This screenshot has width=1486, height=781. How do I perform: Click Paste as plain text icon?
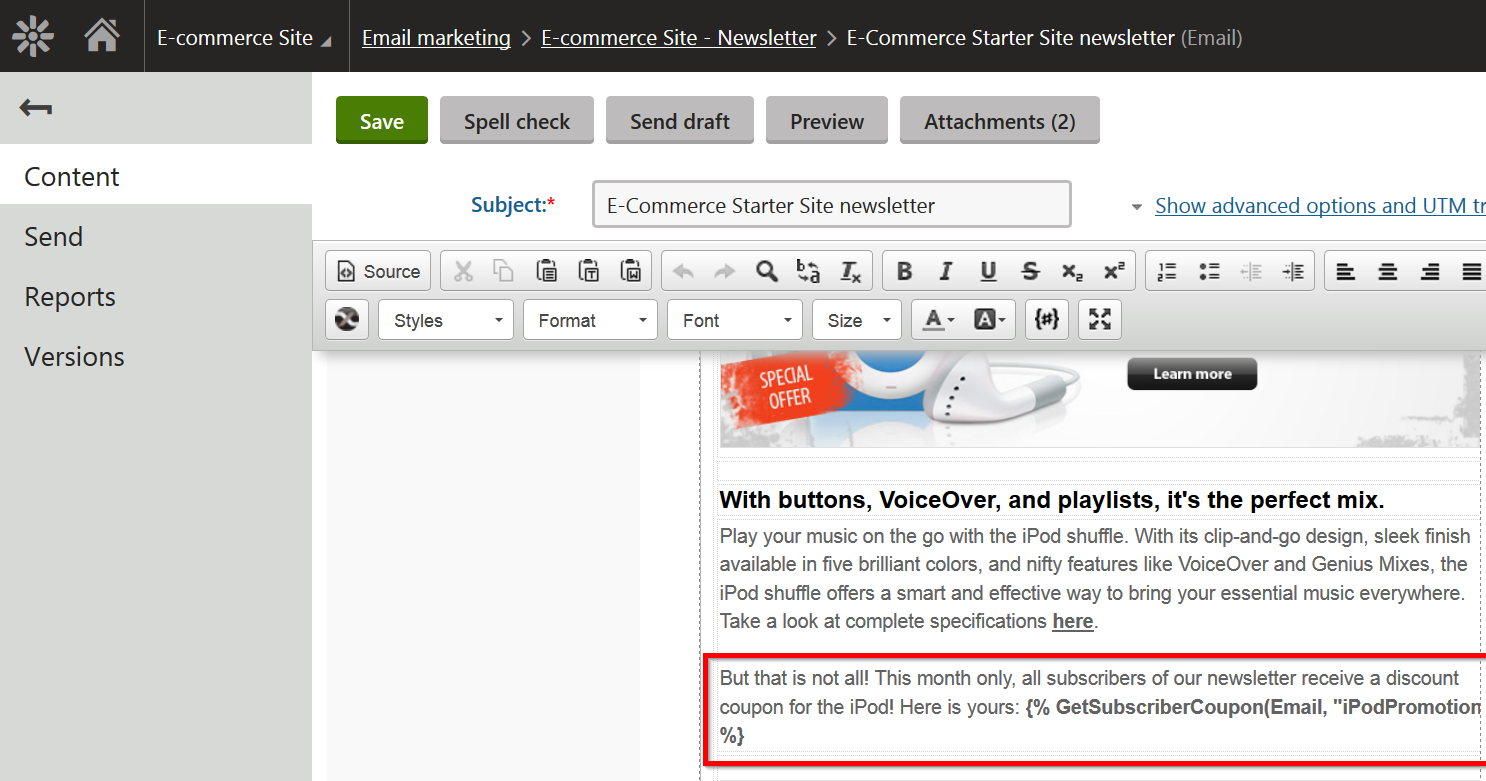coord(589,271)
